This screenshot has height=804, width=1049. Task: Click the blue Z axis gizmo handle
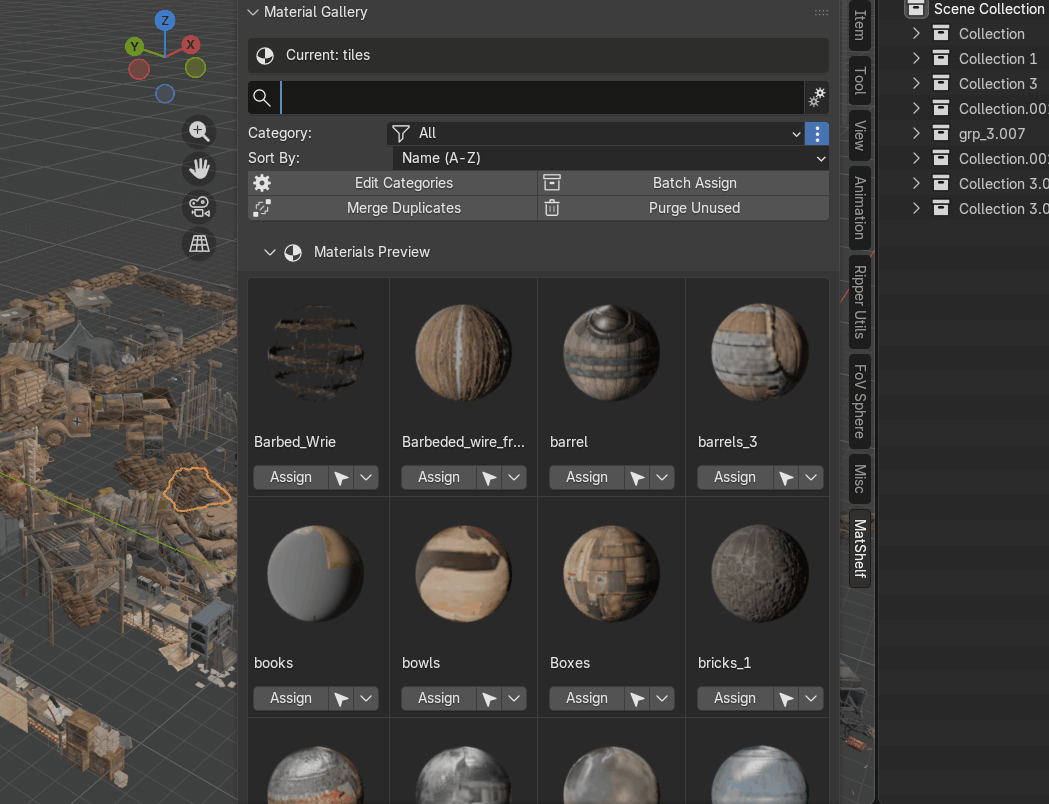coord(165,20)
